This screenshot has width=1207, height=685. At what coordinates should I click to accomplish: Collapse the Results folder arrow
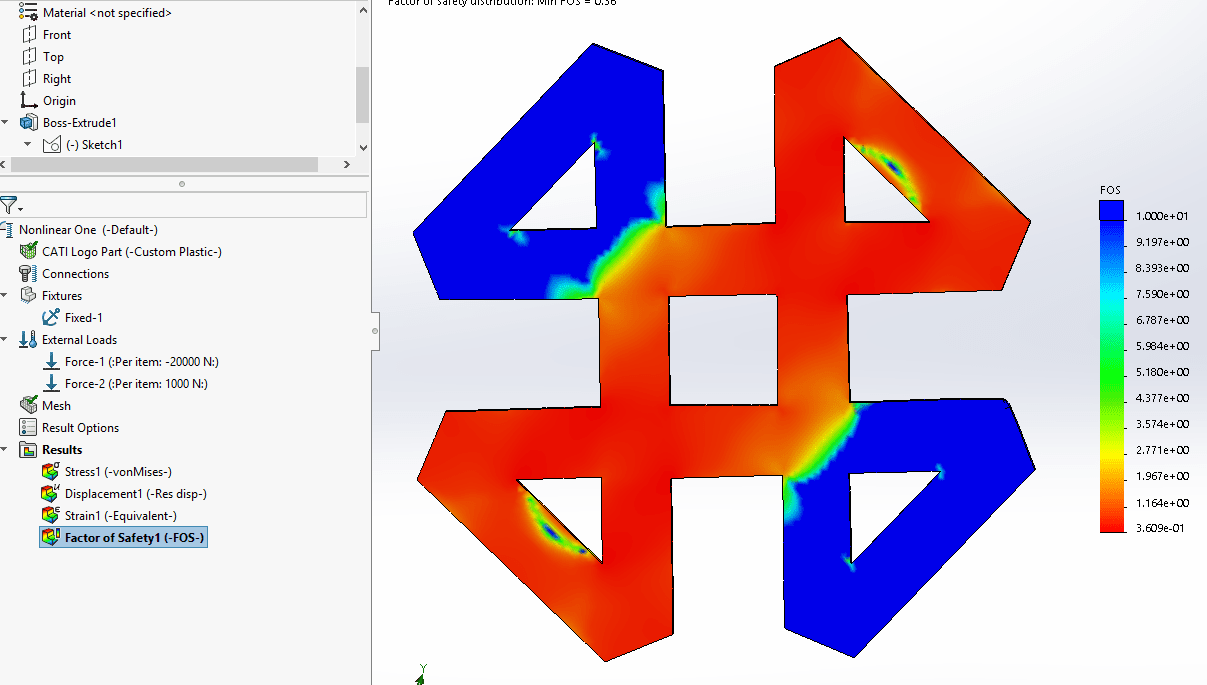click(6, 449)
